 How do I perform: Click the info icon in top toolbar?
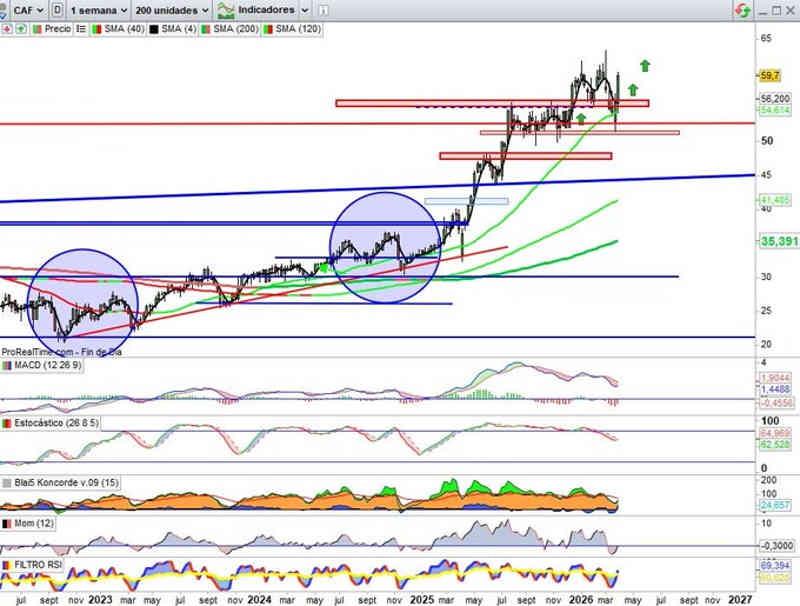point(324,9)
